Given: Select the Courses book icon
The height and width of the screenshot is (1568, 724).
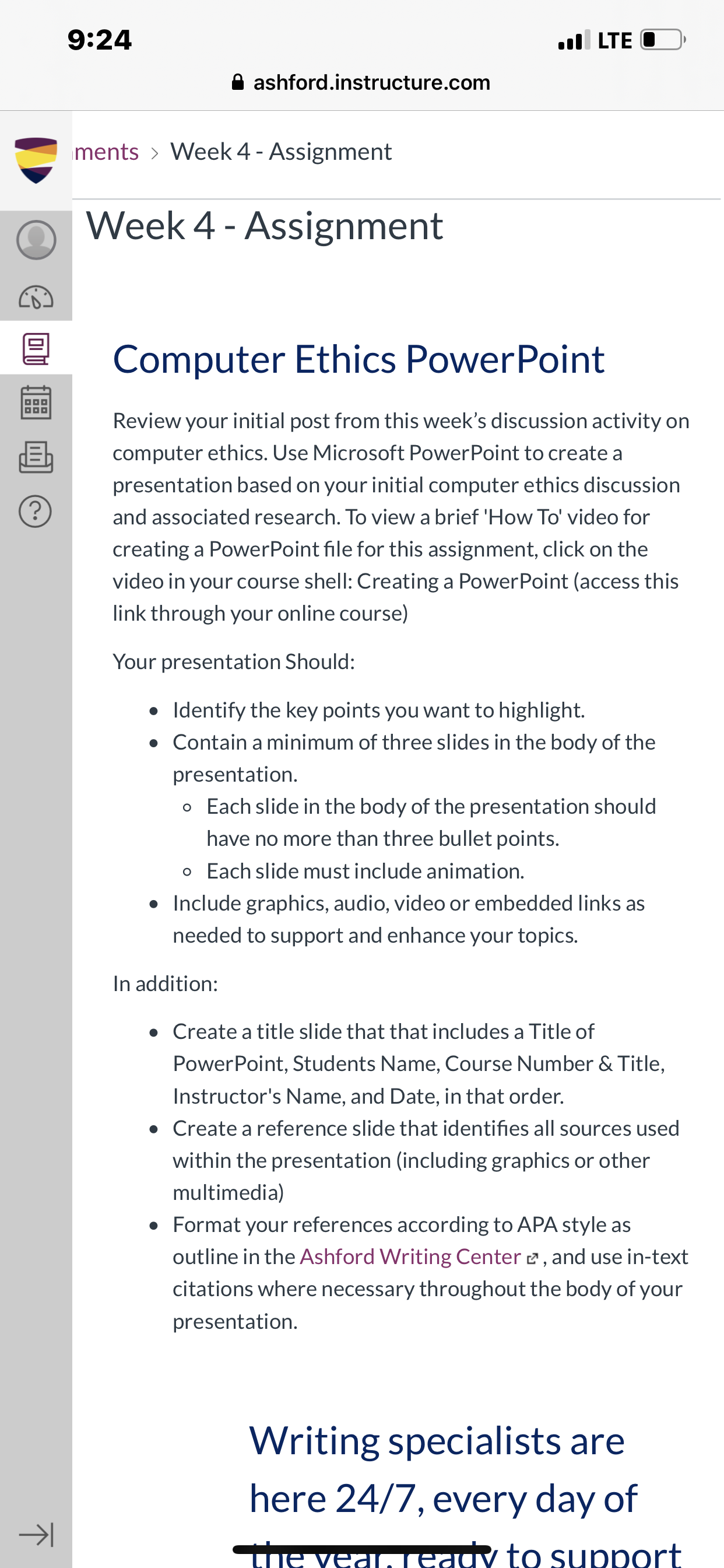Looking at the screenshot, I should click(36, 349).
